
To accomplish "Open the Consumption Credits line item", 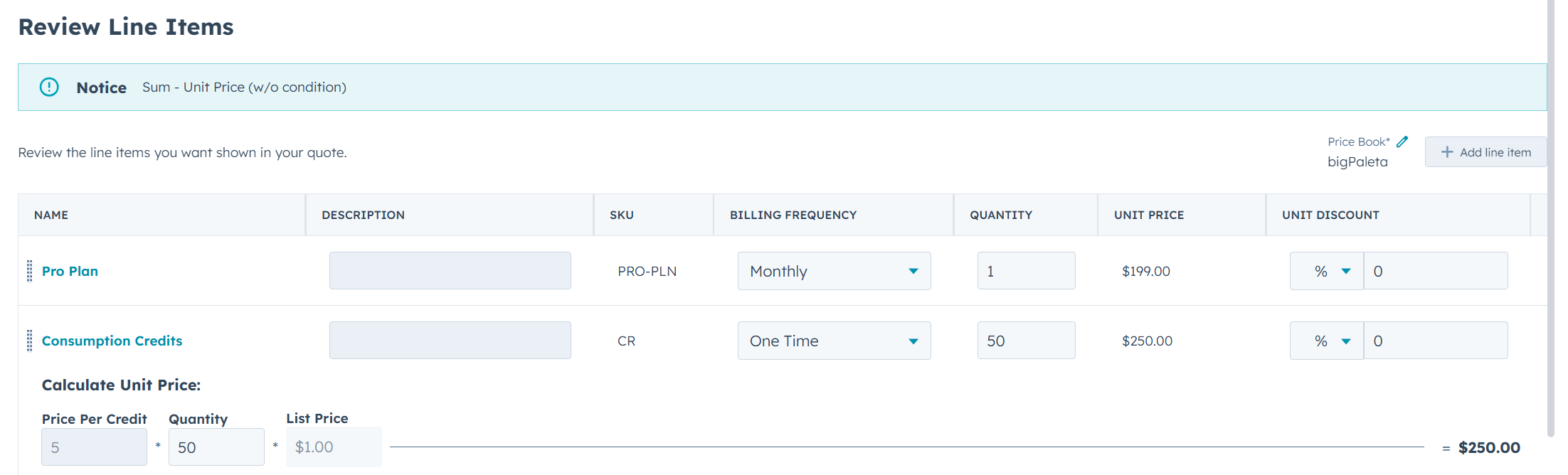I will [112, 341].
